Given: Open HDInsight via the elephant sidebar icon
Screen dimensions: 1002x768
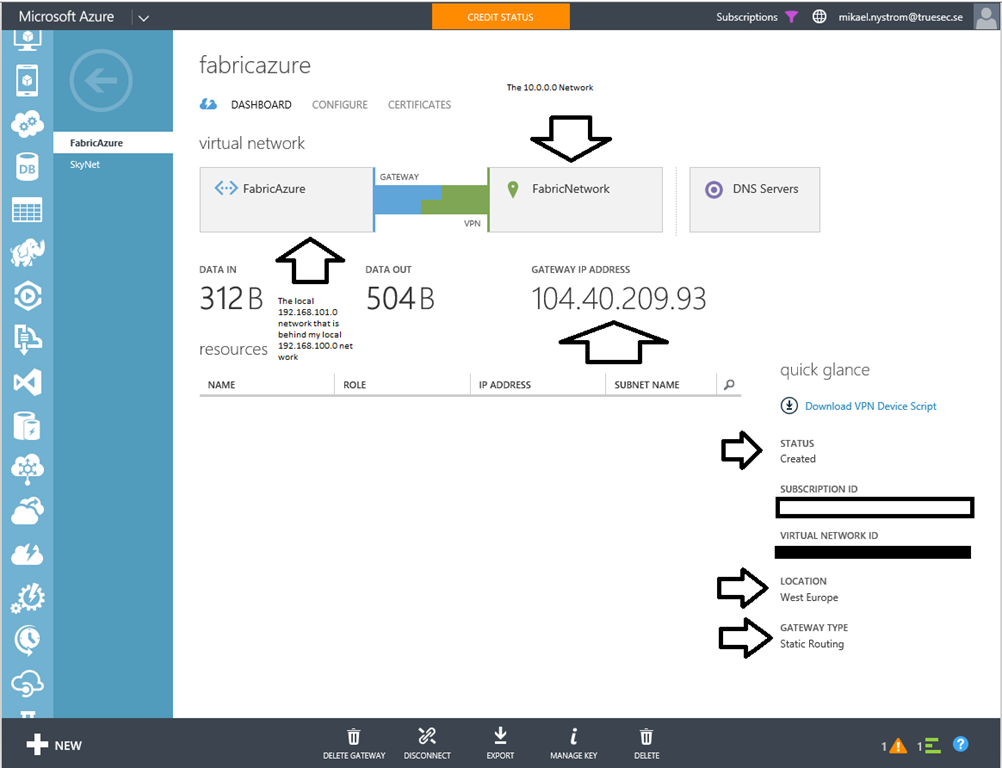Looking at the screenshot, I should 27,254.
